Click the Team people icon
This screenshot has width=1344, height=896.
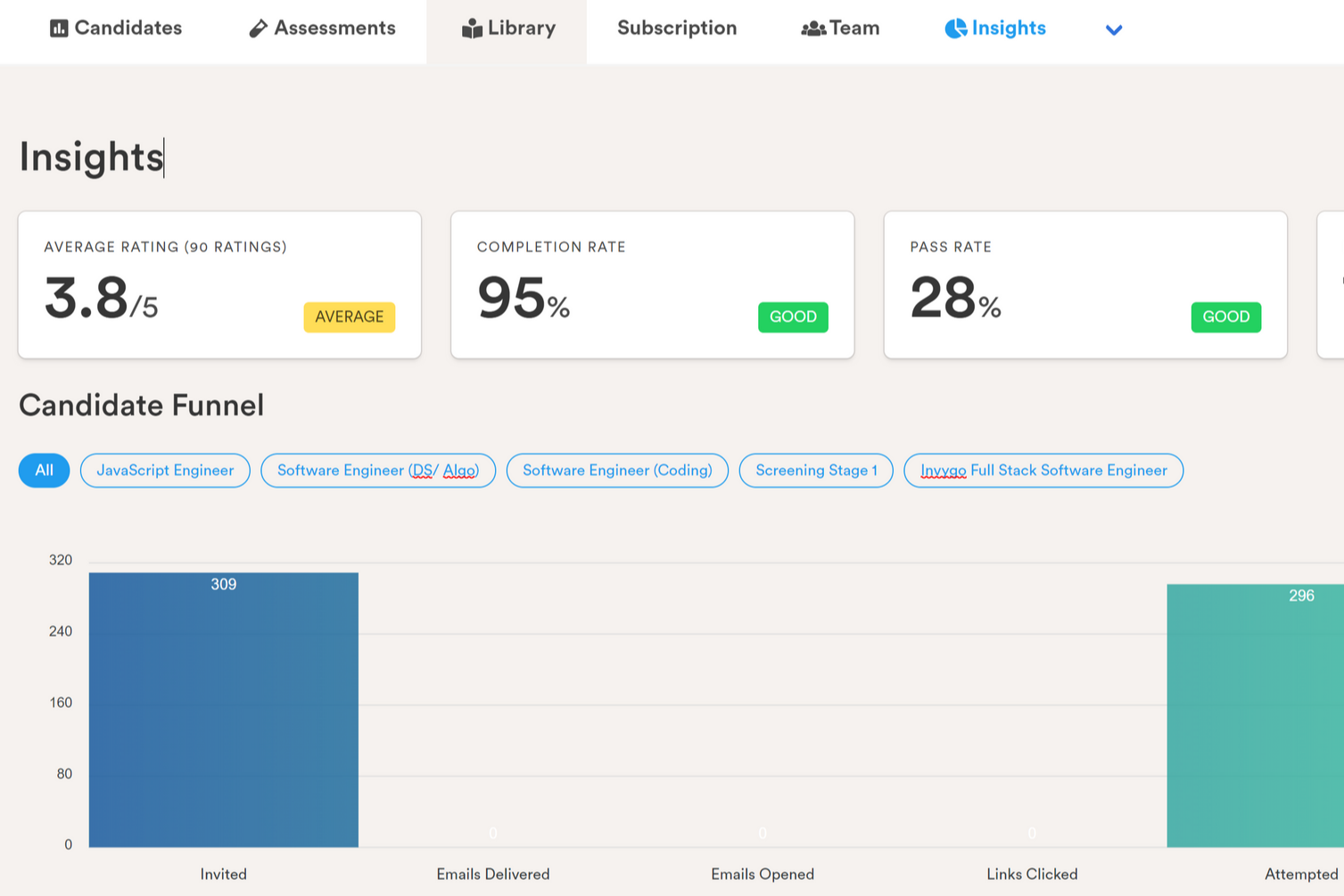click(812, 28)
